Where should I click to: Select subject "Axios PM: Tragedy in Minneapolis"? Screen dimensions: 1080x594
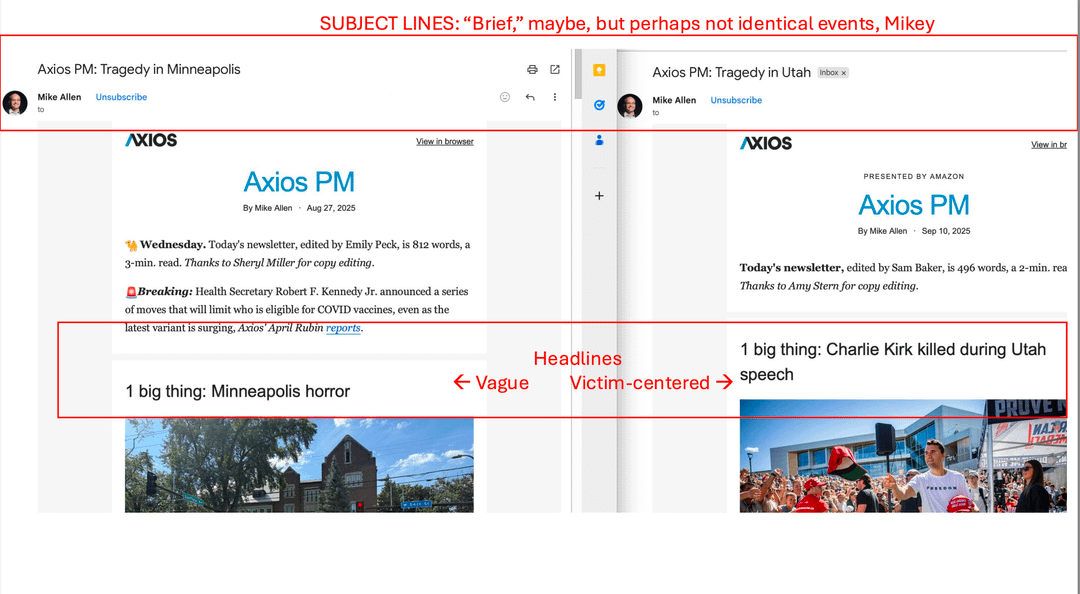139,69
